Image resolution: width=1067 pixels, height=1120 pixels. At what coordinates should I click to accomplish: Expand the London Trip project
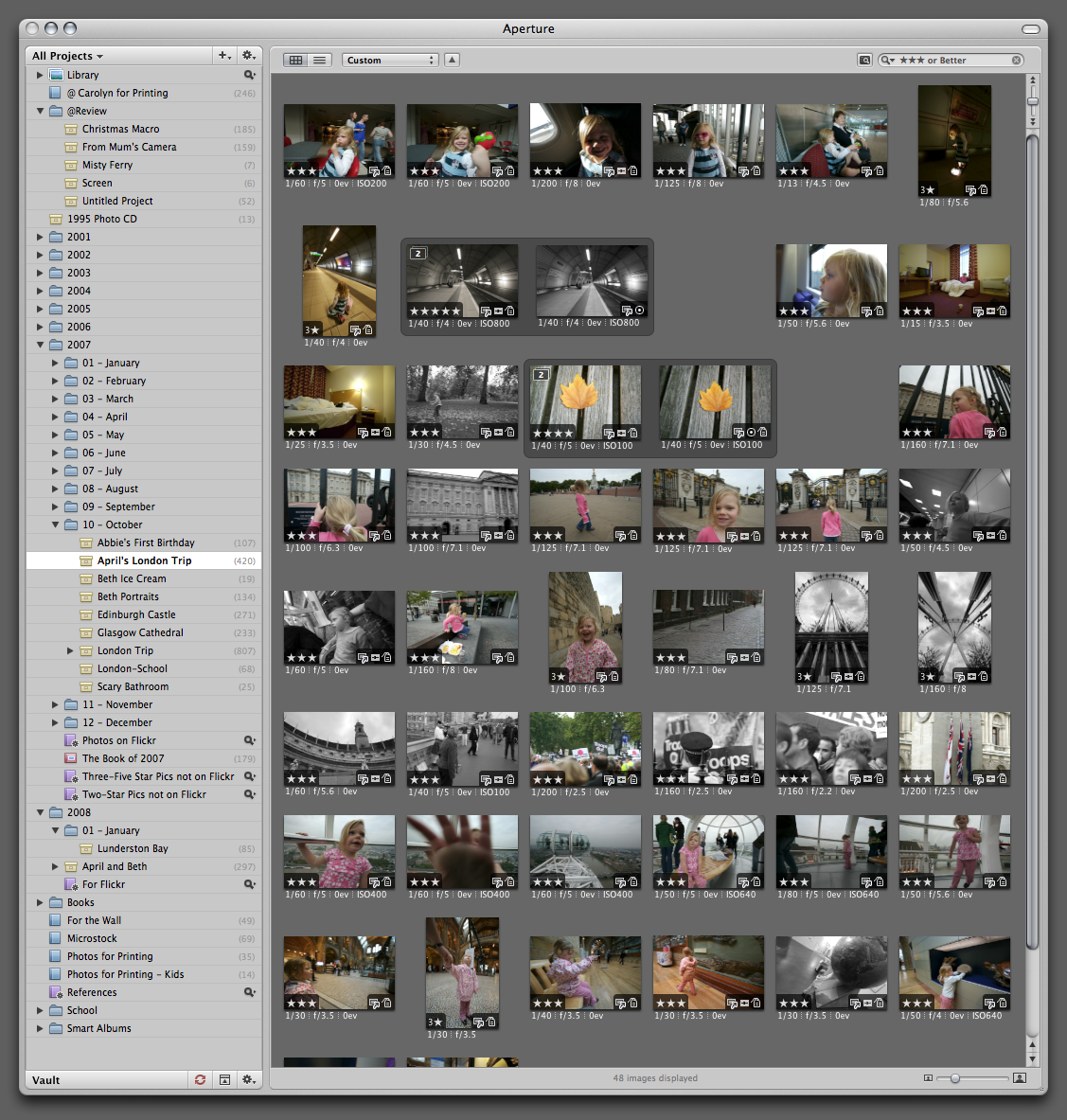[70, 650]
